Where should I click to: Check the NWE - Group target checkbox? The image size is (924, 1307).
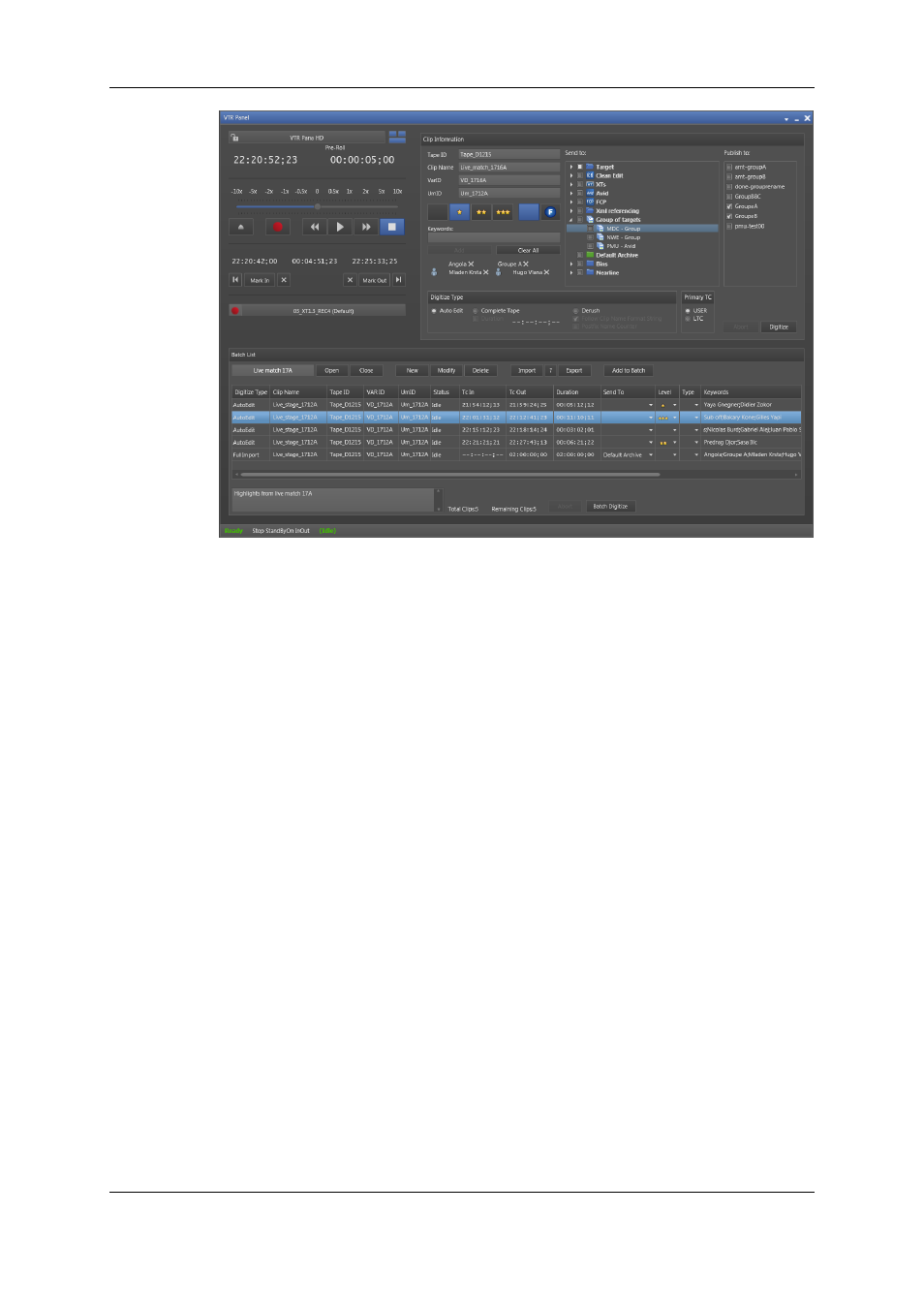(590, 237)
